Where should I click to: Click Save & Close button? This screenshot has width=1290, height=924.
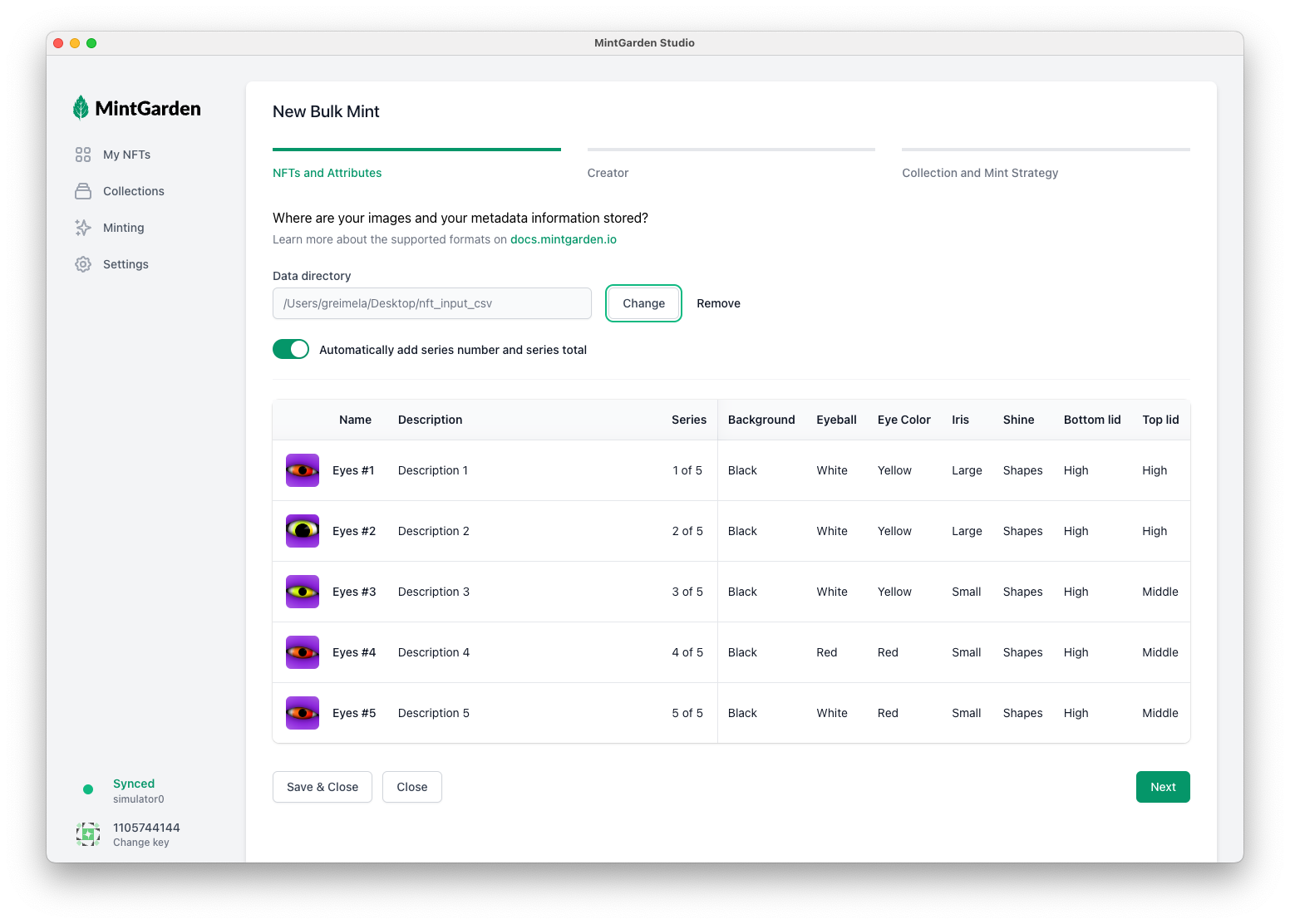tap(322, 787)
